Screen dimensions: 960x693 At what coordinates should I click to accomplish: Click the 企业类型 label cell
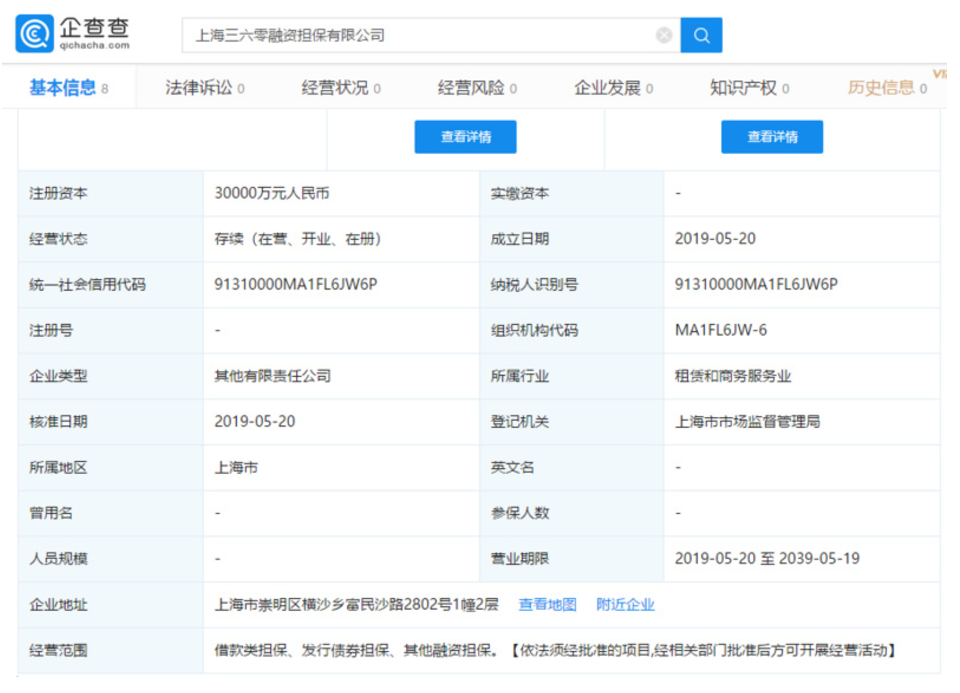coord(111,376)
